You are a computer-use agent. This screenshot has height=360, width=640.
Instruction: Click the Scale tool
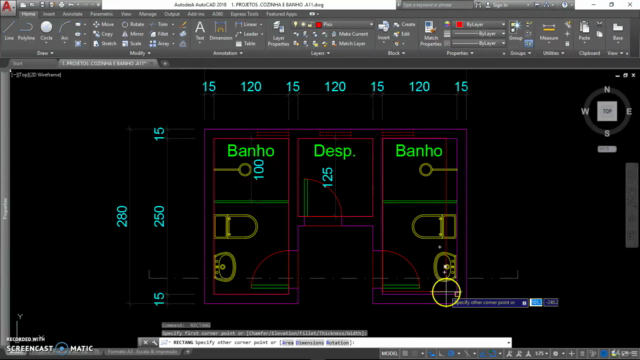tap(131, 44)
